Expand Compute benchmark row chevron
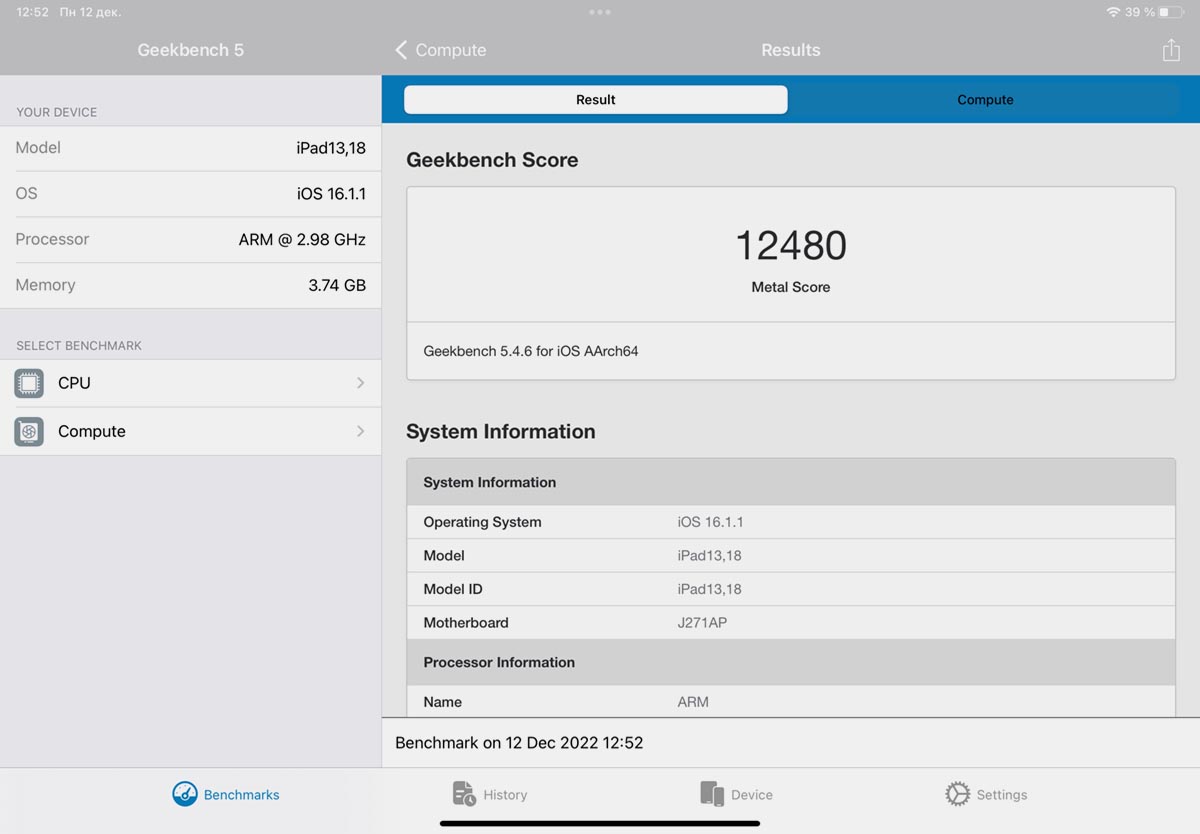The height and width of the screenshot is (834, 1200). coord(360,431)
